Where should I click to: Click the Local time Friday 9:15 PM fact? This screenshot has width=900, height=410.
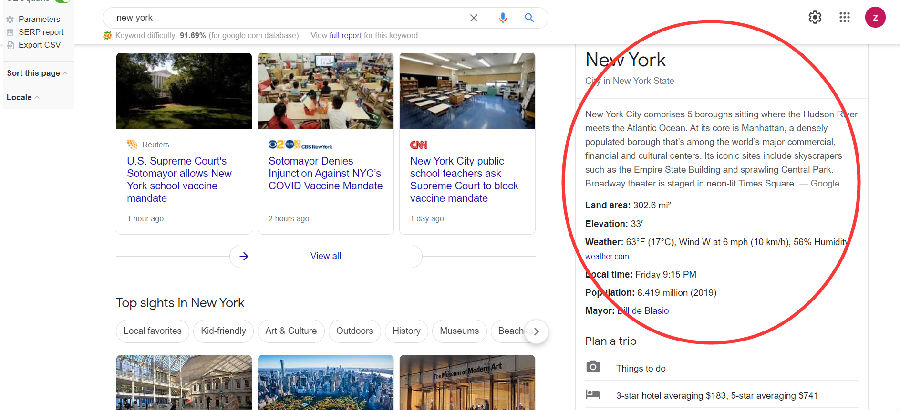[x=641, y=274]
